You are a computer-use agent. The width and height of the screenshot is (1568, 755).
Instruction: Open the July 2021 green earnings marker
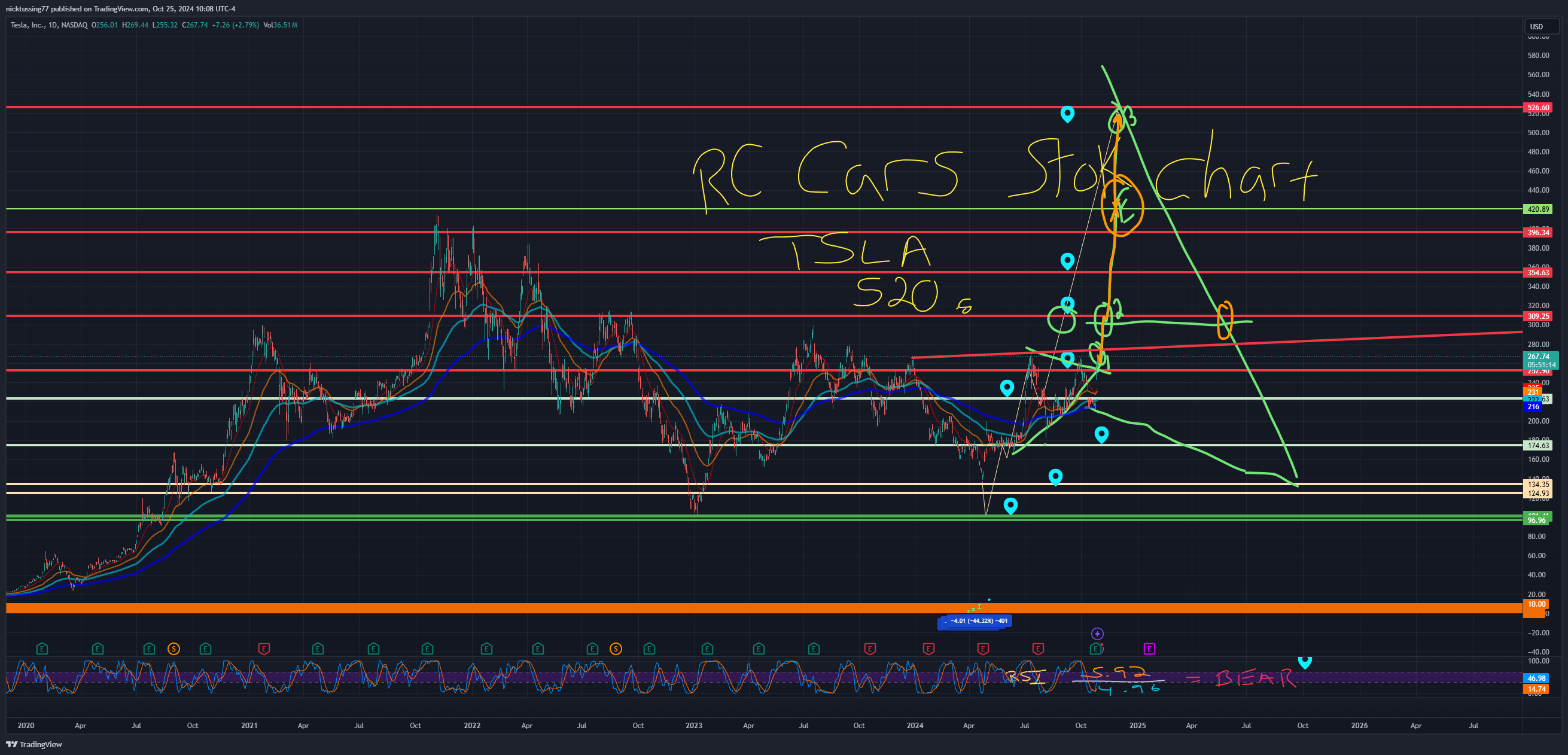pyautogui.click(x=373, y=649)
